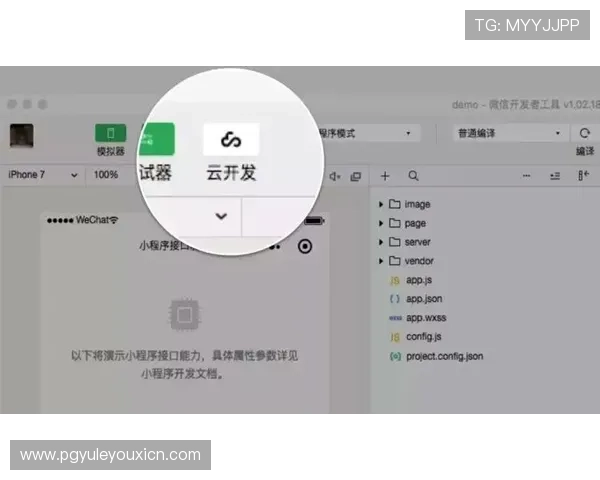Viewport: 600px width, 480px height.
Task: Click the chip icon in simulator page
Action: (x=185, y=315)
